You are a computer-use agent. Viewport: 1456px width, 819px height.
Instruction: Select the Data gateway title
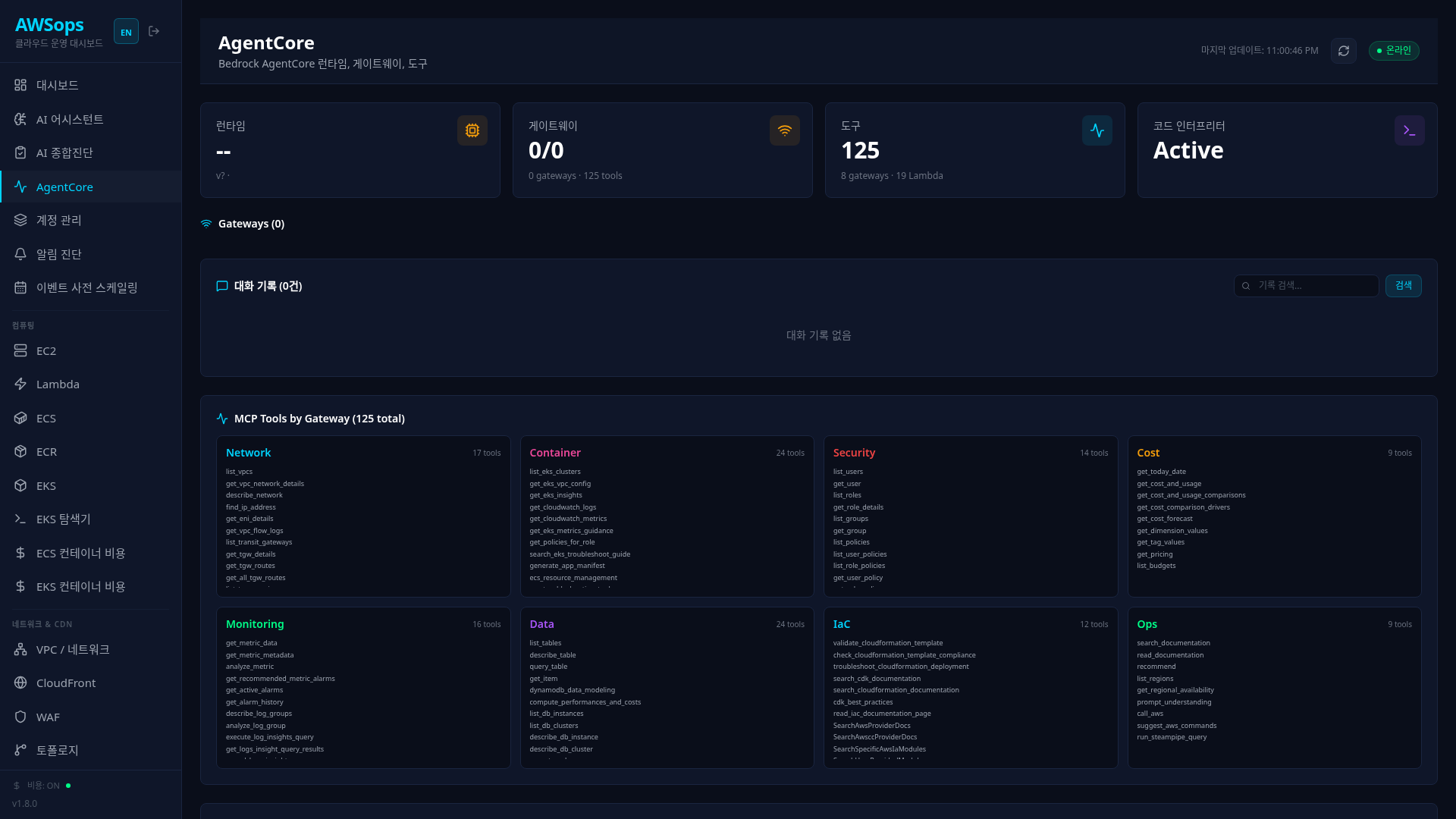point(541,624)
